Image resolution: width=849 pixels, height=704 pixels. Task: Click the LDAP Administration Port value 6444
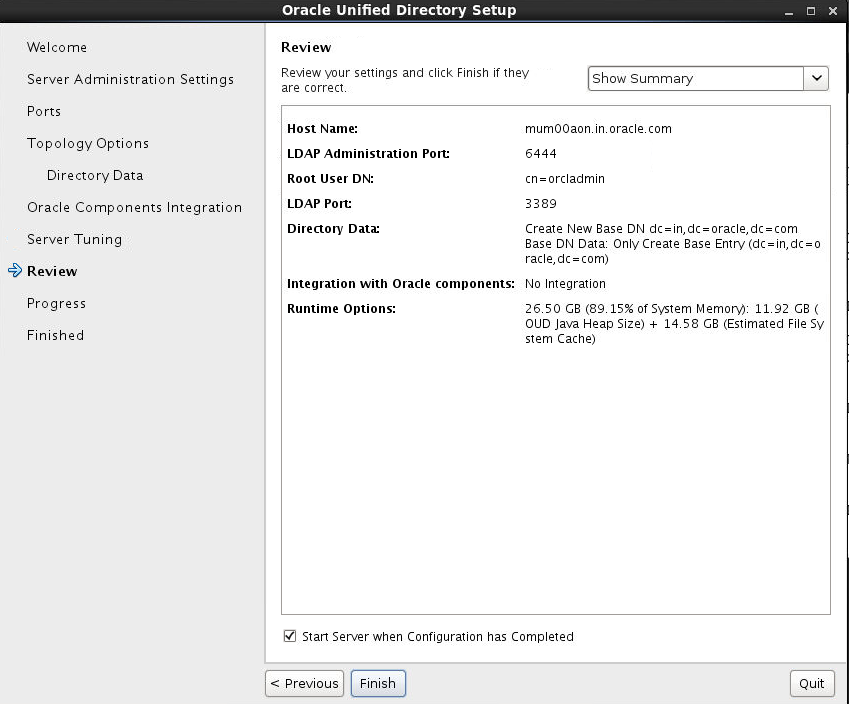point(540,154)
